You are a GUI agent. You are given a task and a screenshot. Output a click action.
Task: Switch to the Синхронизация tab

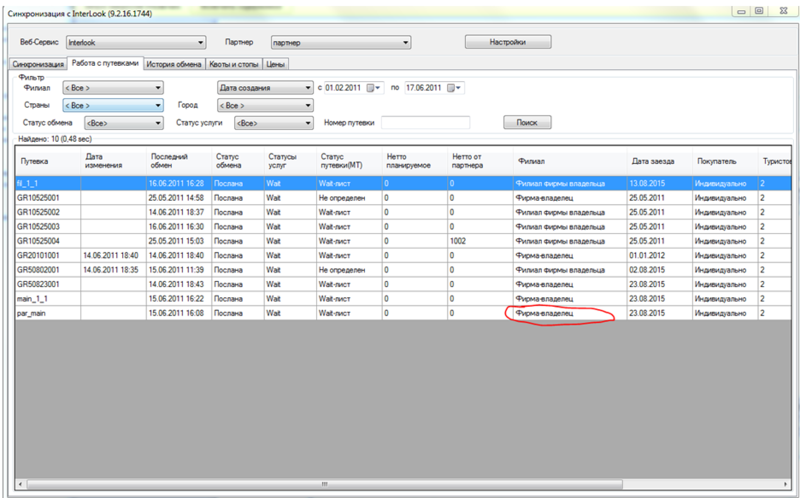click(x=37, y=64)
